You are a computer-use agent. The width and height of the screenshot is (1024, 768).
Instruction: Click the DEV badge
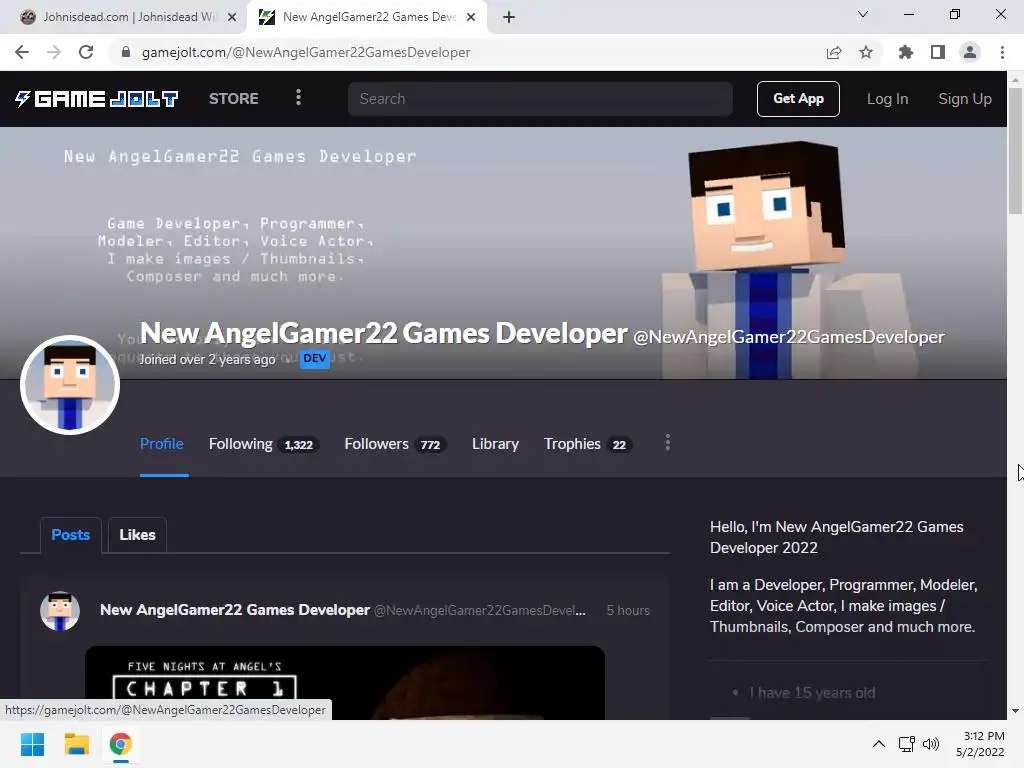pyautogui.click(x=315, y=359)
